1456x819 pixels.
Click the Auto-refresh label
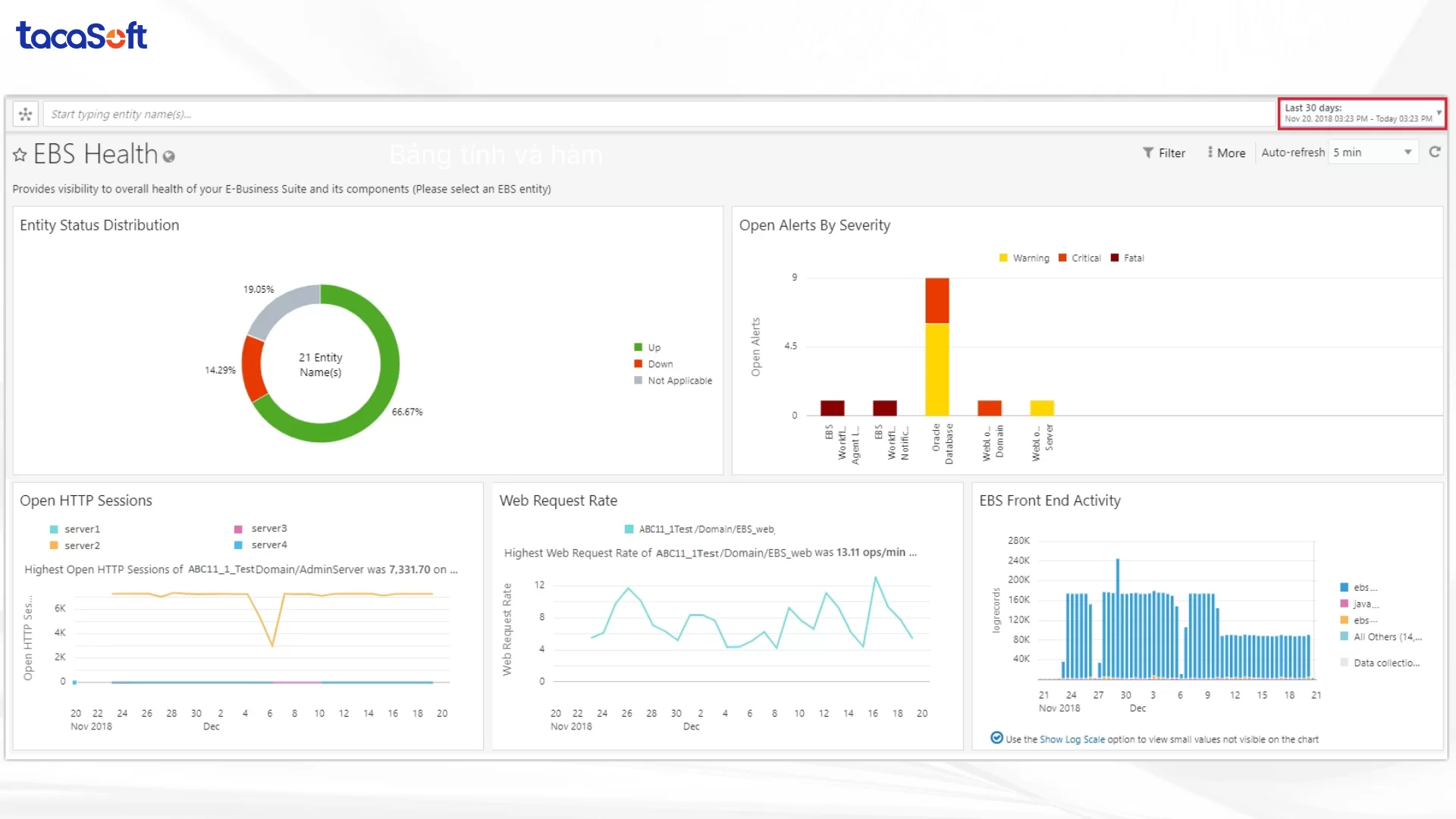click(x=1293, y=152)
